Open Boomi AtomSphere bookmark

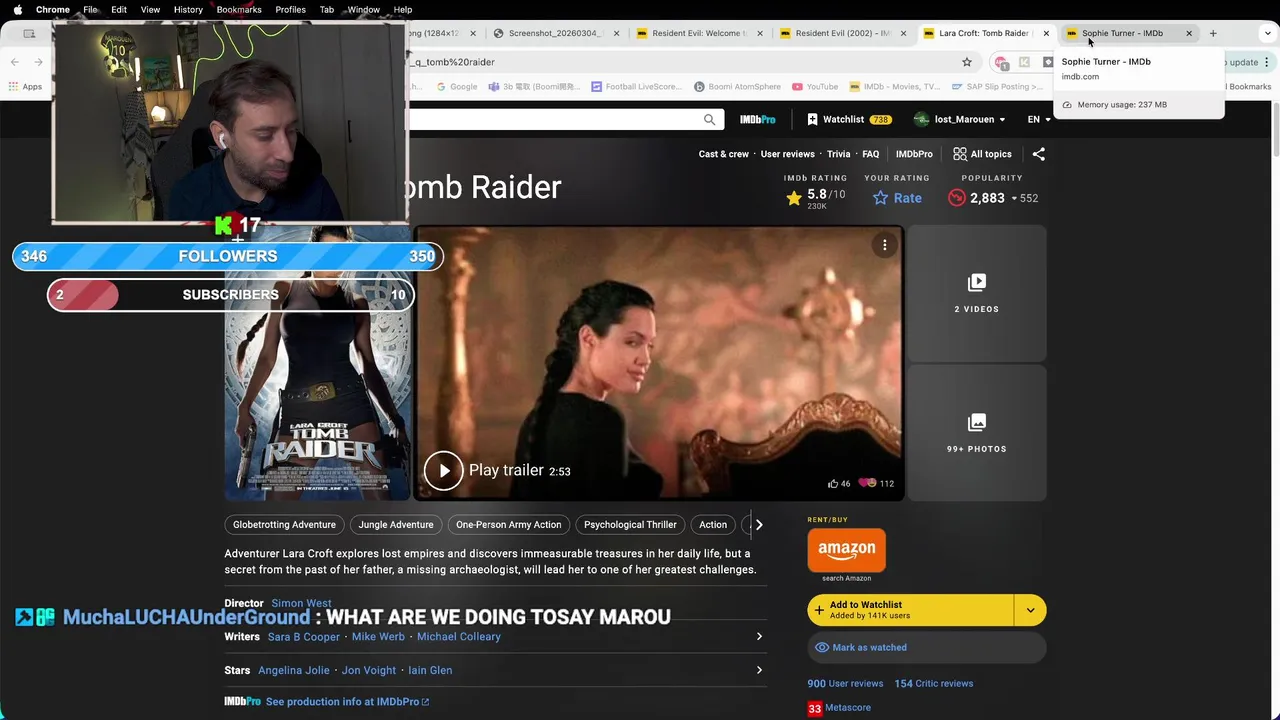(737, 87)
